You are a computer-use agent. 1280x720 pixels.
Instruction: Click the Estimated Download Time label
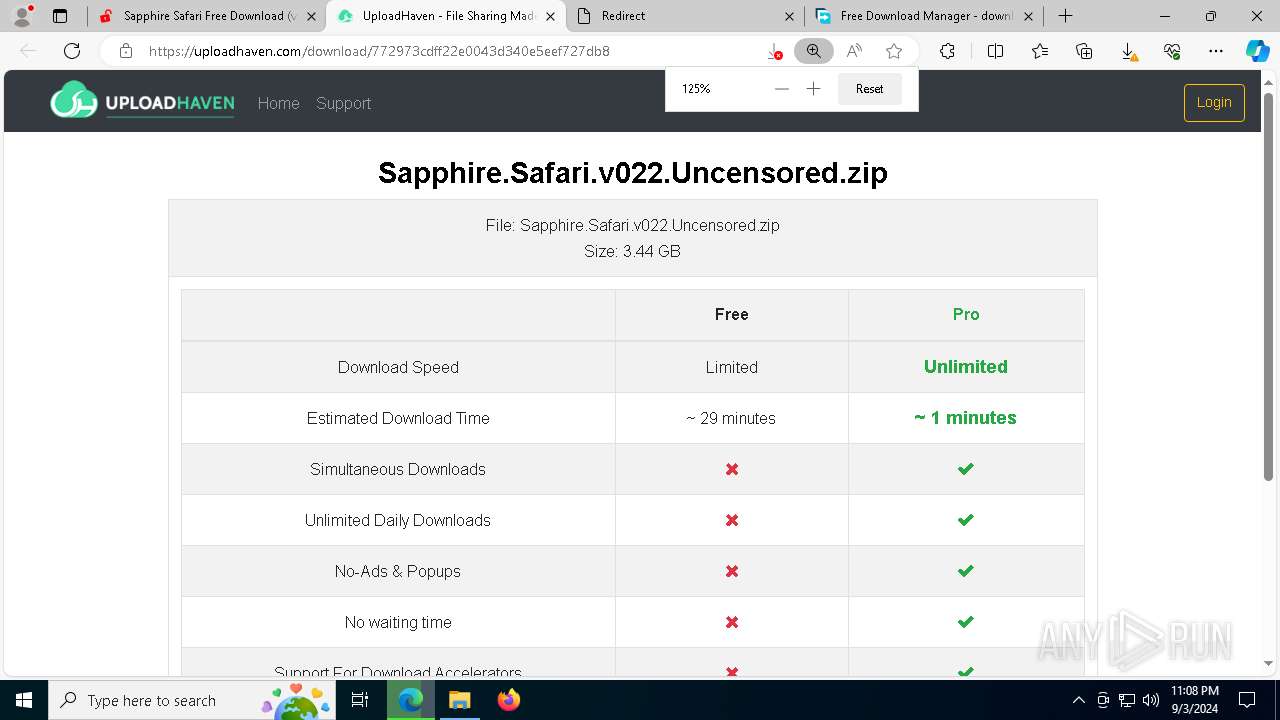pyautogui.click(x=398, y=418)
